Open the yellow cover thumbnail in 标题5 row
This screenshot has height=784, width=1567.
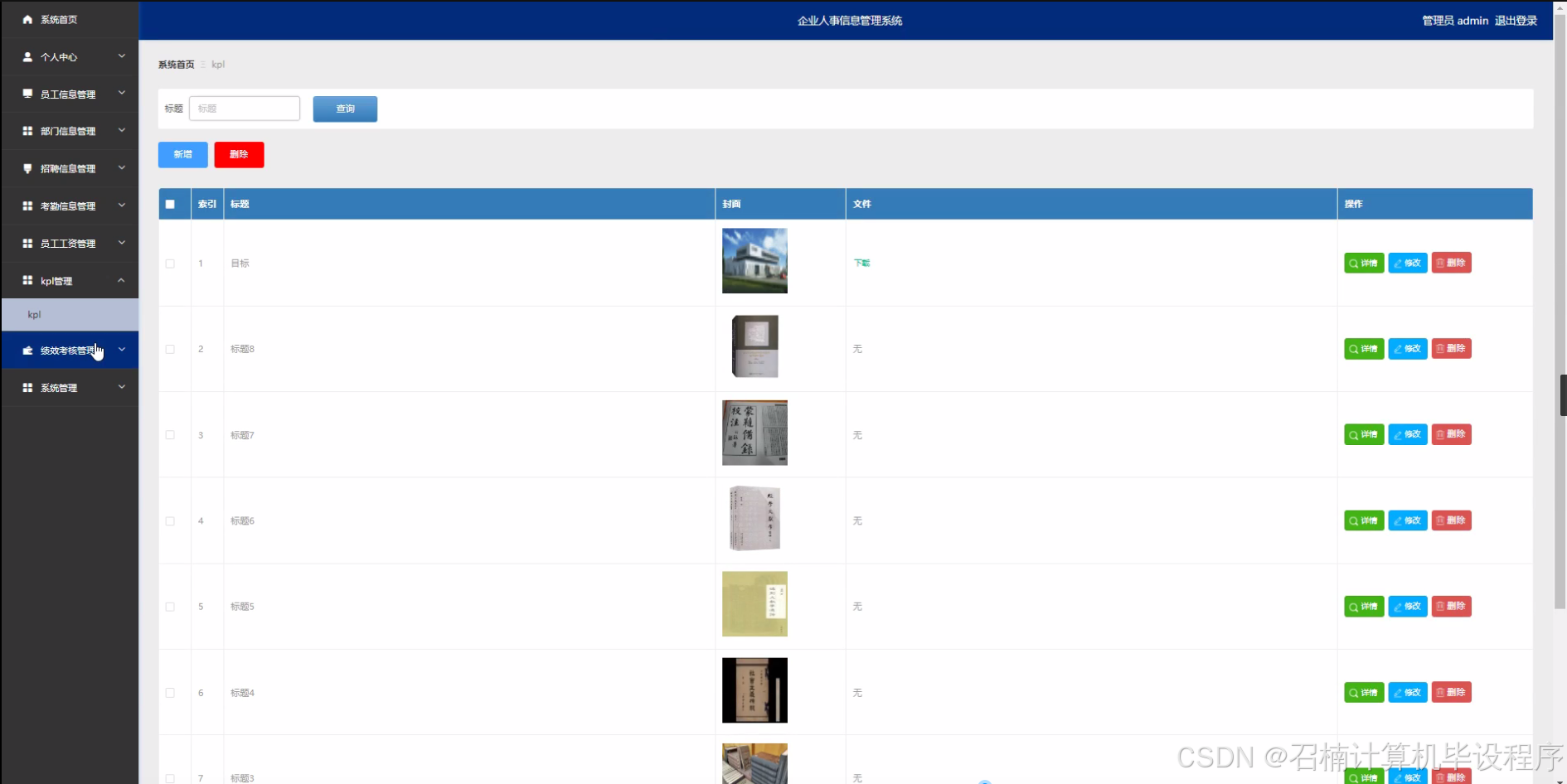[754, 604]
